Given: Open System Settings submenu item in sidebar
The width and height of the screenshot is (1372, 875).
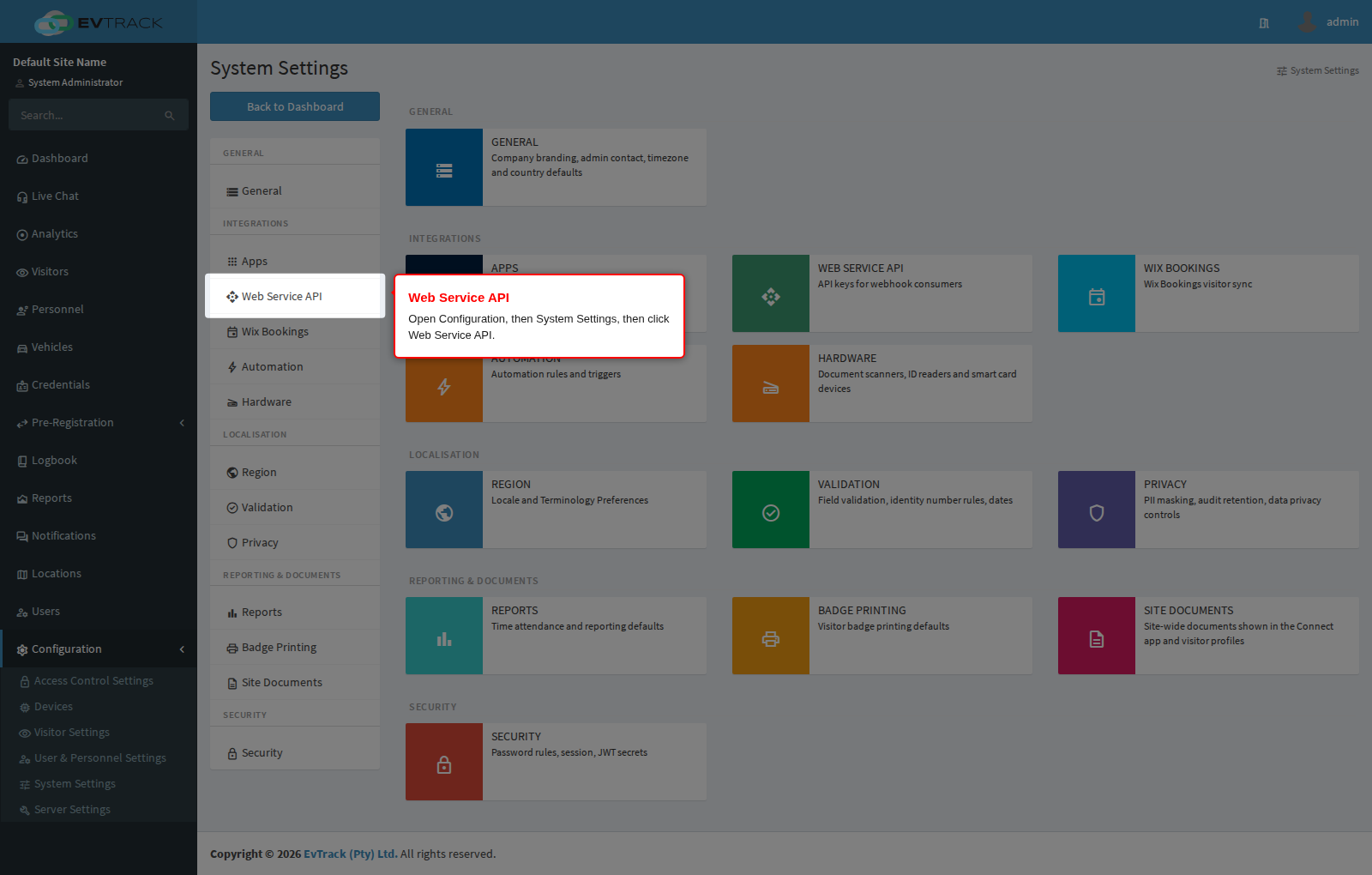Looking at the screenshot, I should coord(99,784).
